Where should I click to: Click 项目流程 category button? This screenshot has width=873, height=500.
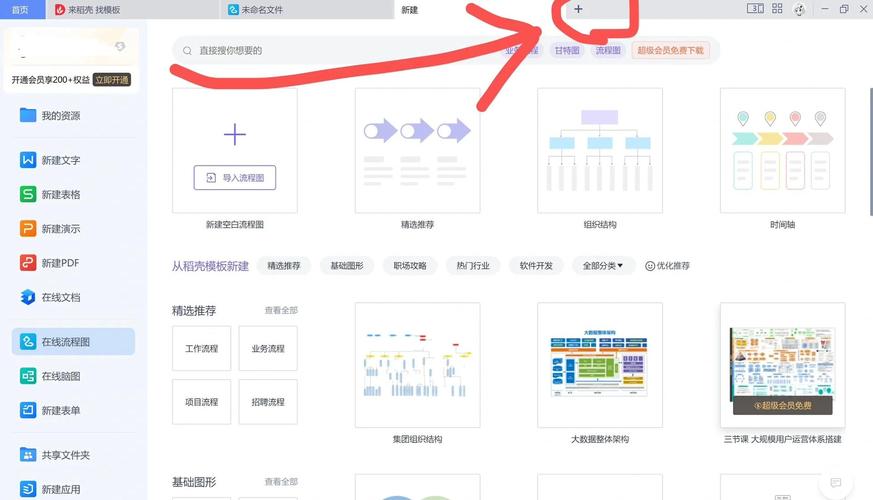(x=202, y=402)
